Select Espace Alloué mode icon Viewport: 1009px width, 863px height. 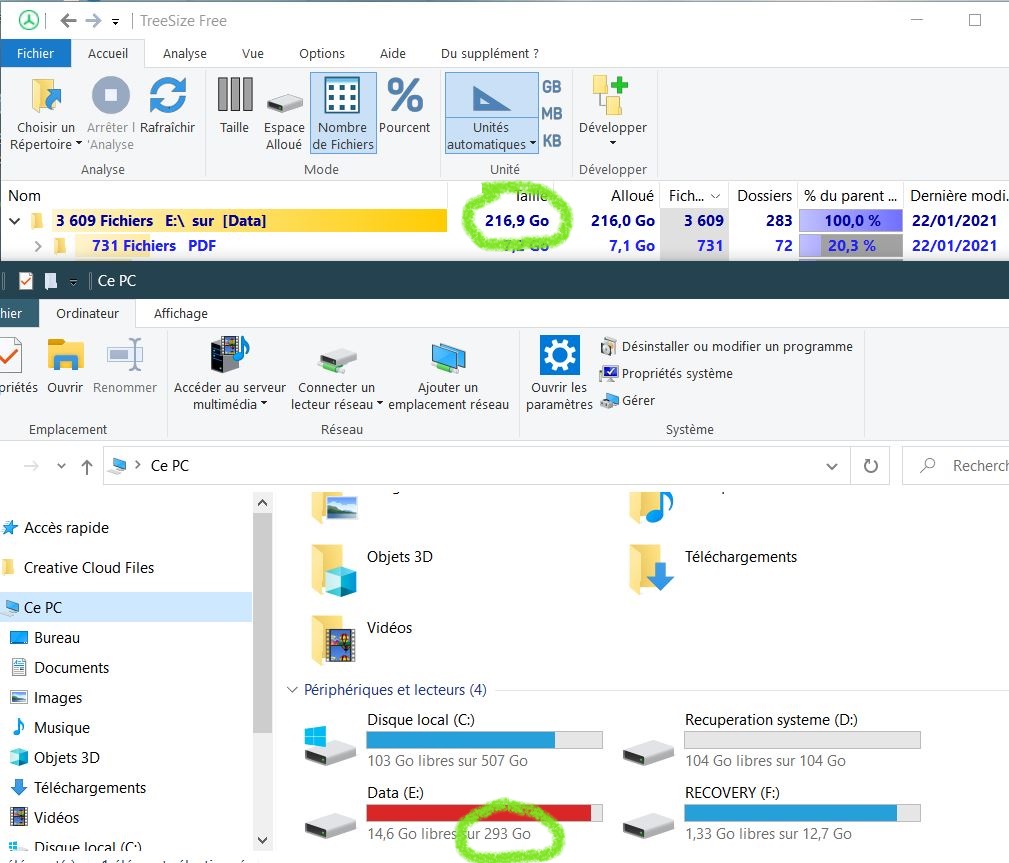284,101
